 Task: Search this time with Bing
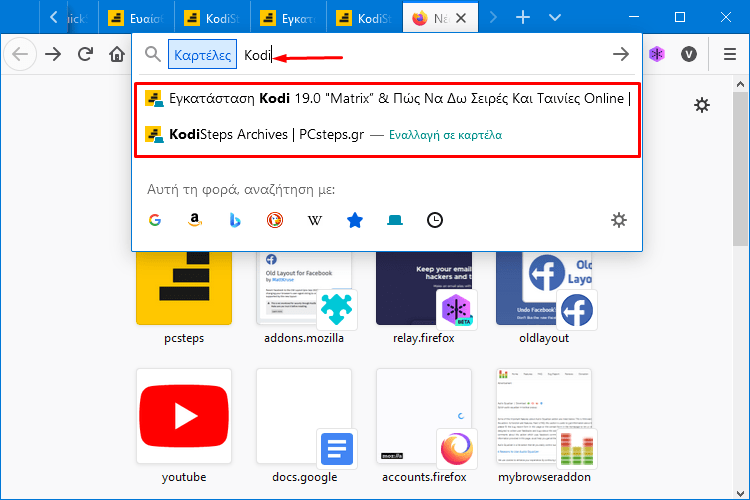(x=234, y=220)
